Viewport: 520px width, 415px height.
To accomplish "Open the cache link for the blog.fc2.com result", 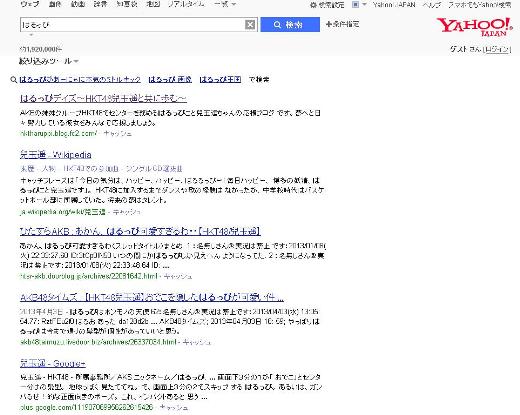I will (118, 133).
